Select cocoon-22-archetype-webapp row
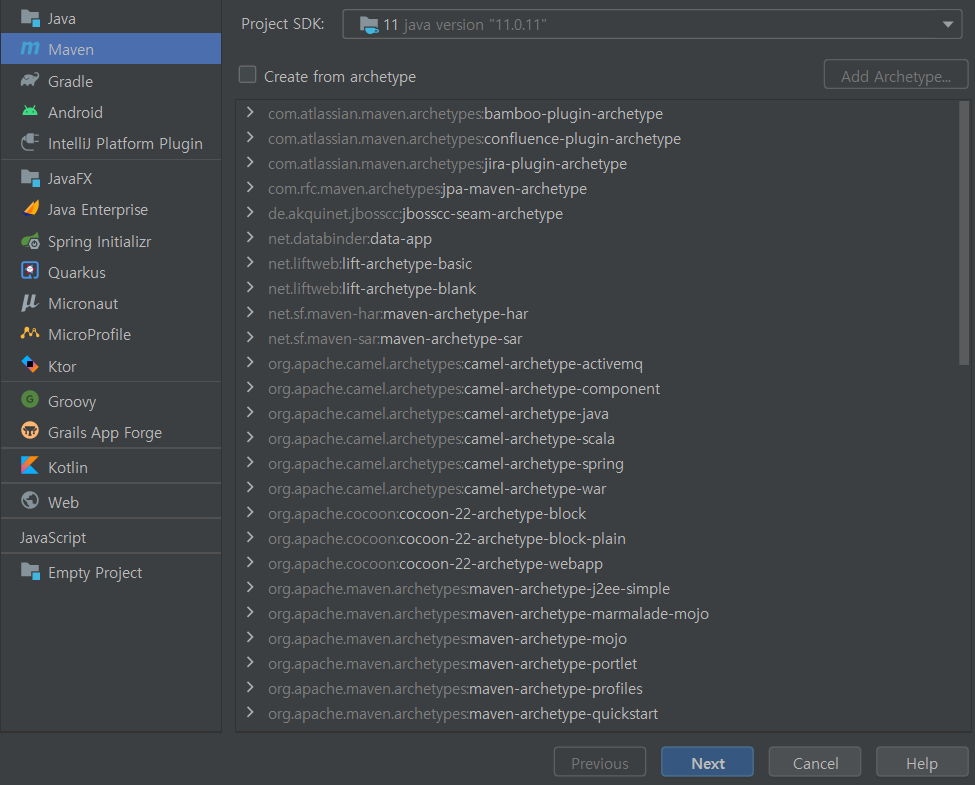 pyautogui.click(x=598, y=564)
